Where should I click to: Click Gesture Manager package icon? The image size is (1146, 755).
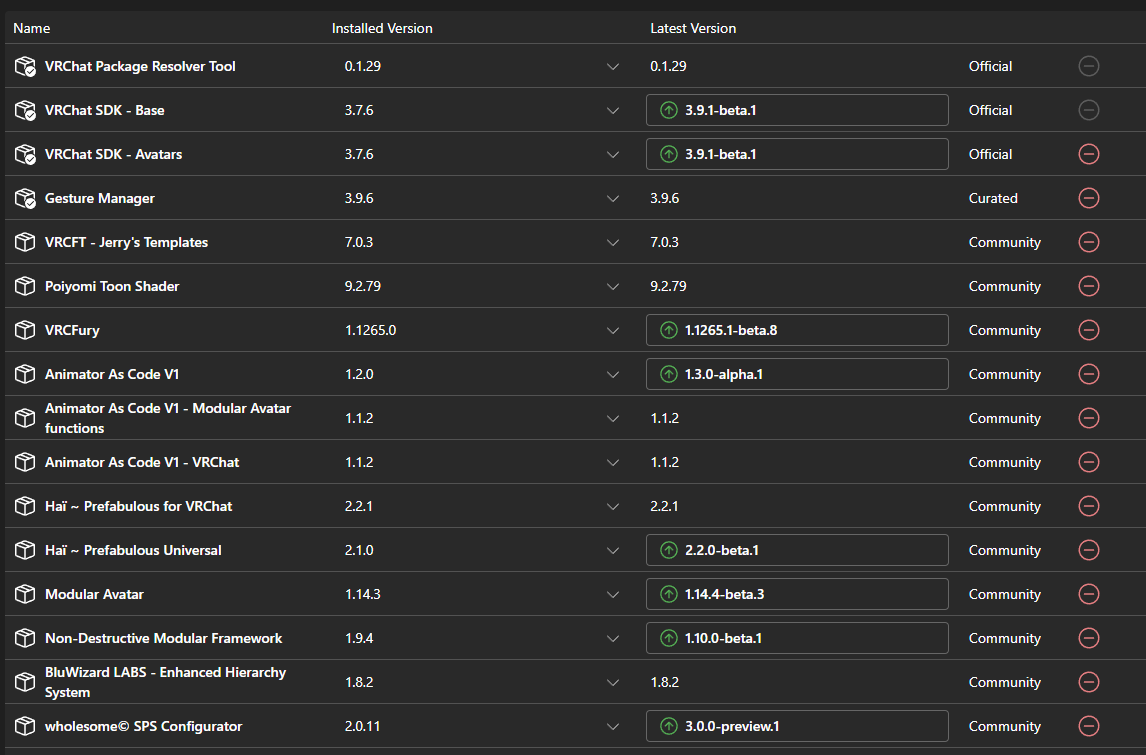point(25,198)
